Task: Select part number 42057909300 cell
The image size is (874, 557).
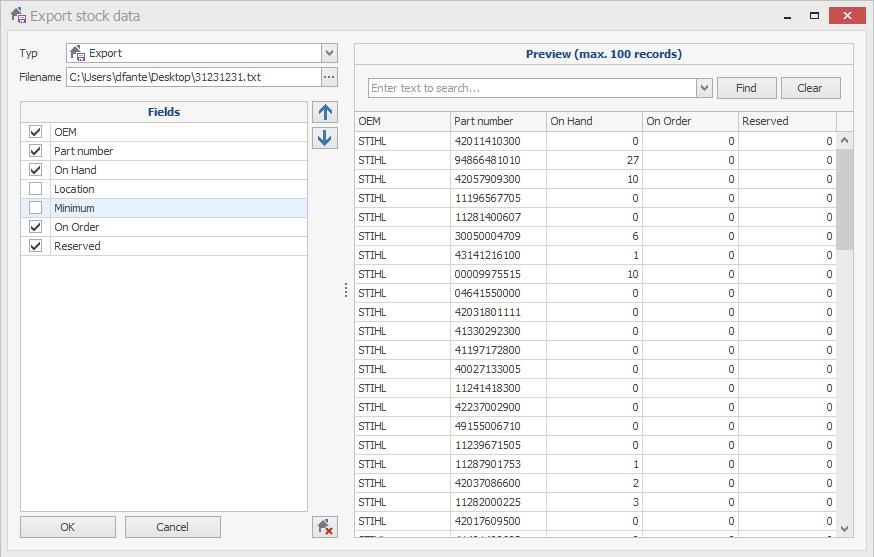Action: [x=498, y=179]
